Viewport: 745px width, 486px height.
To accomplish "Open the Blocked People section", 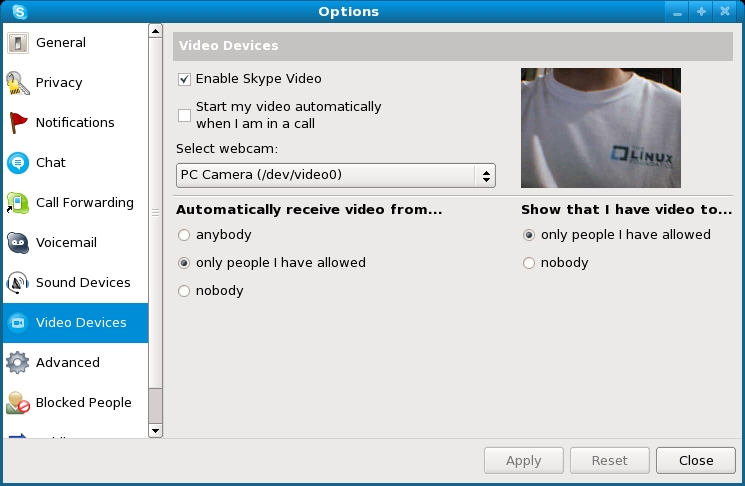I will click(x=76, y=402).
